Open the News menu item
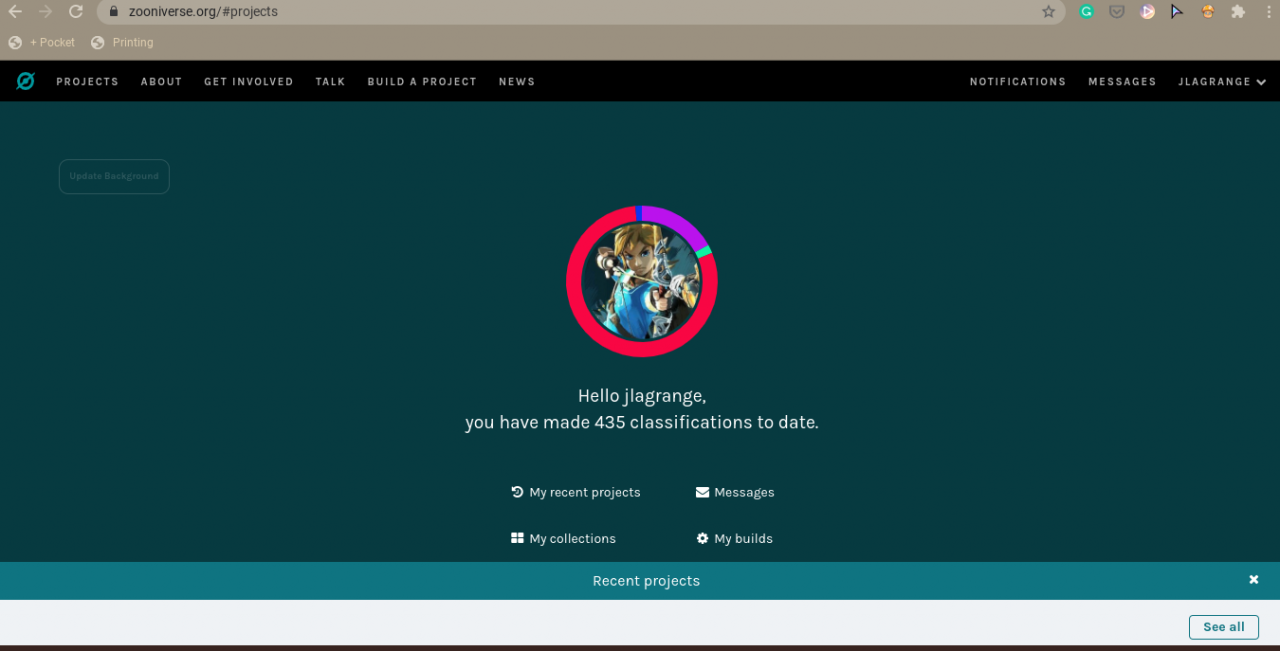1280x651 pixels. [517, 82]
